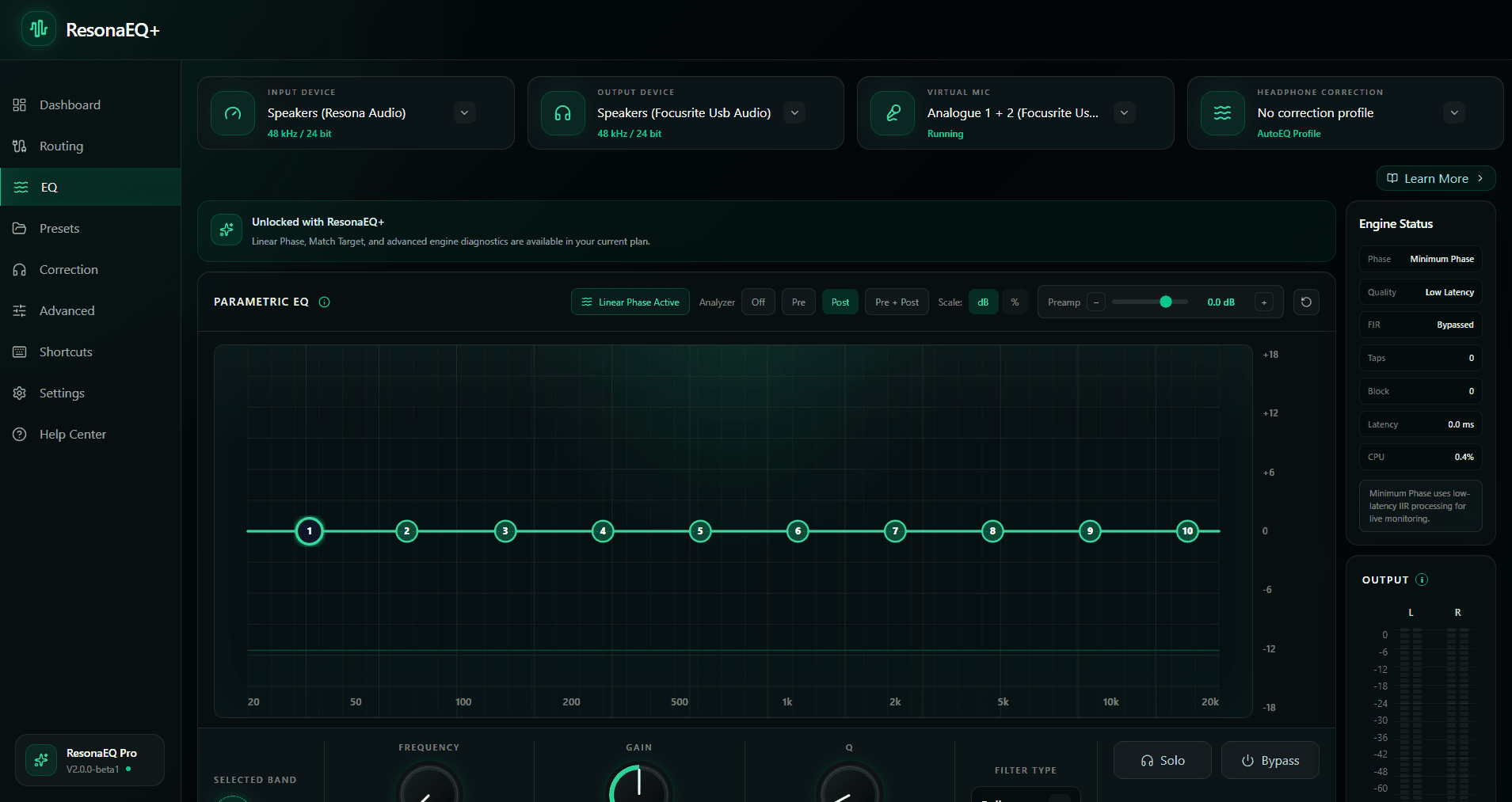Select EQ band node 9

point(1090,530)
